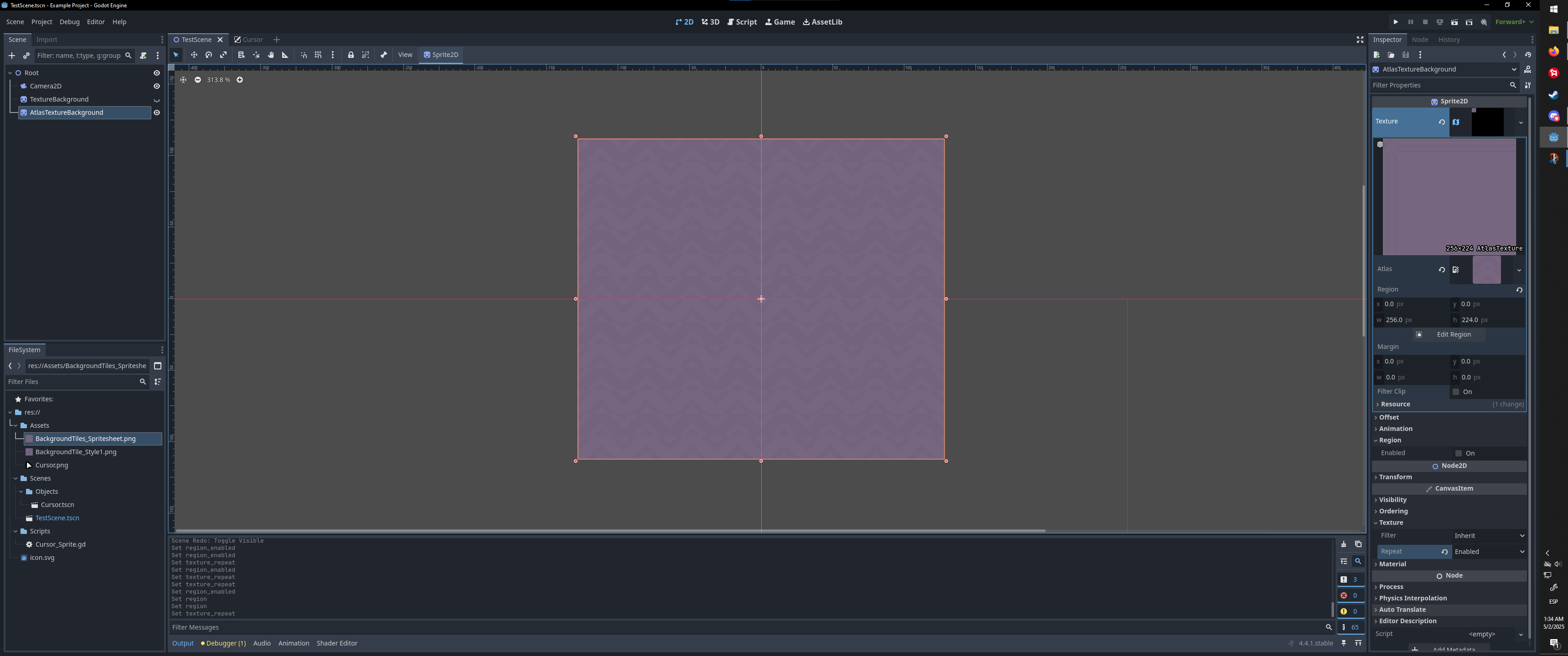This screenshot has width=1568, height=656.
Task: Open the View menu in viewport toolbar
Action: [405, 55]
